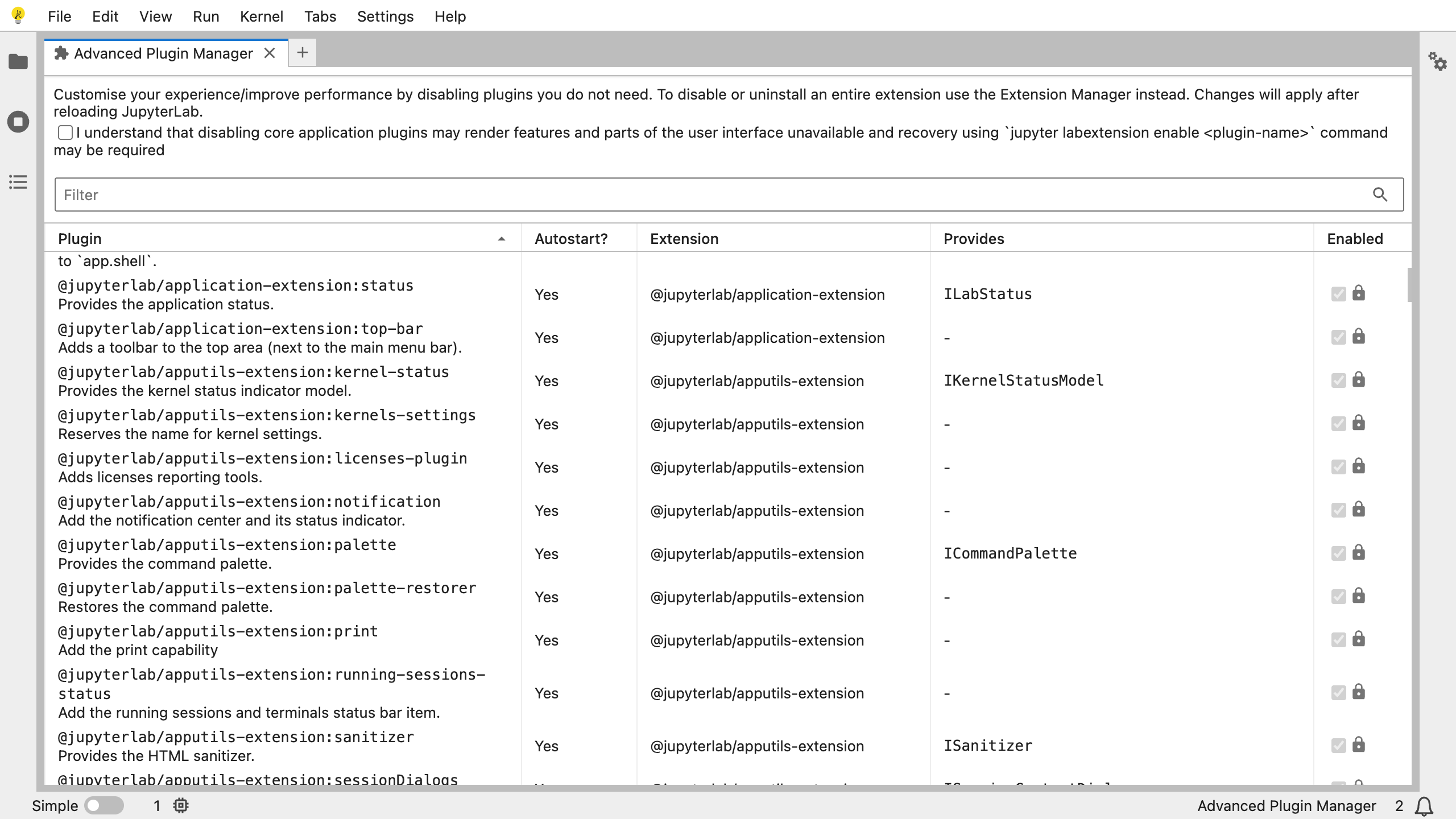
Task: Click the lock icon beside the kernel-status plugin
Action: [x=1358, y=380]
